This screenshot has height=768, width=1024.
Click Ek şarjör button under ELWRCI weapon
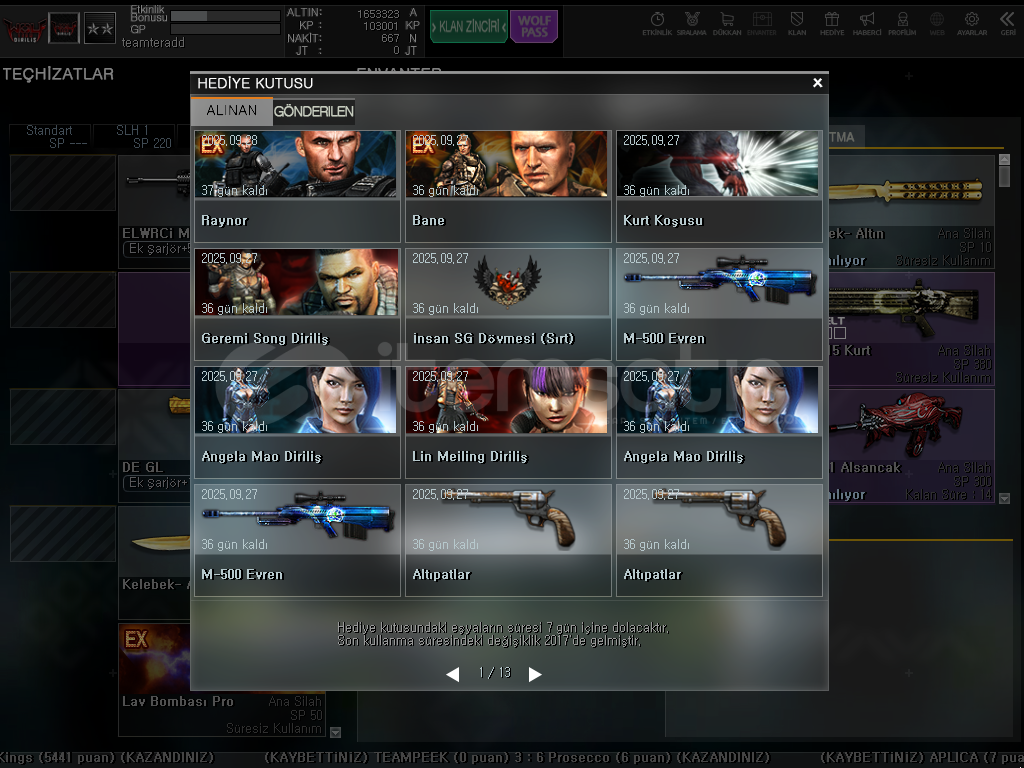click(157, 249)
